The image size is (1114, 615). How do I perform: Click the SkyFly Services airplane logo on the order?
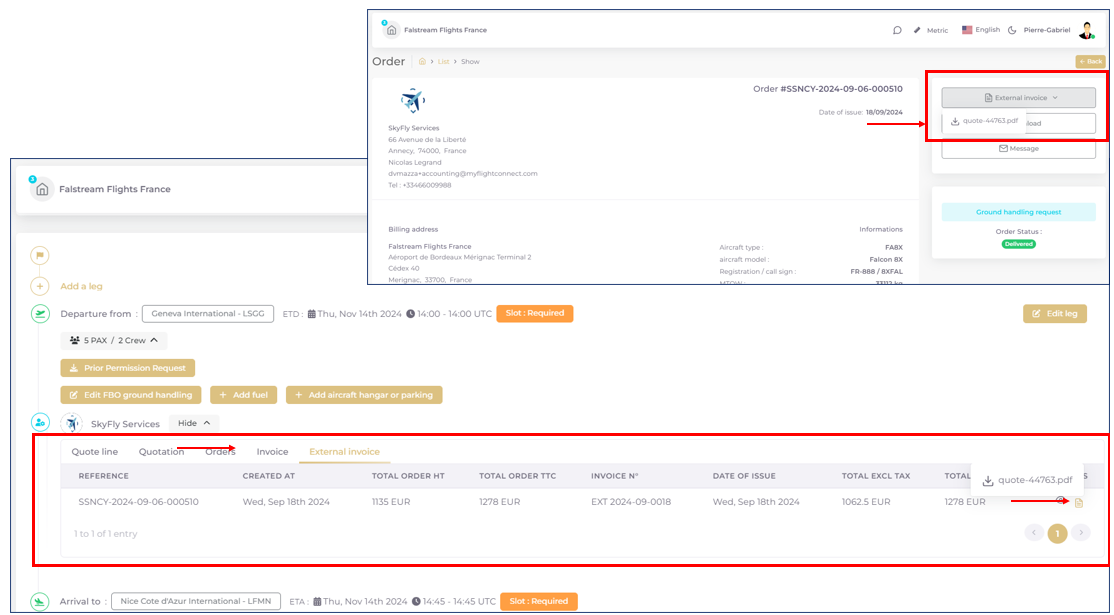(412, 101)
